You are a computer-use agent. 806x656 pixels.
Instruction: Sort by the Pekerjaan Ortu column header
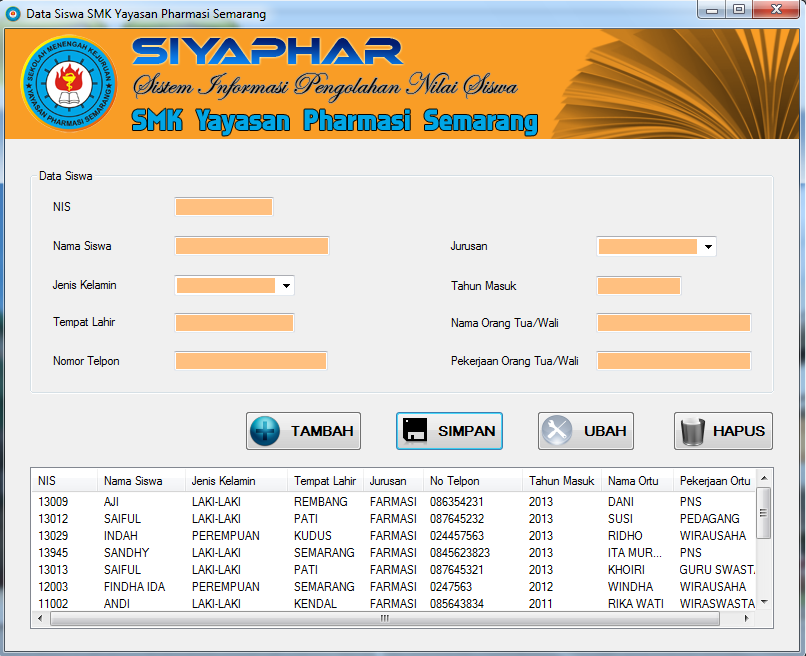pyautogui.click(x=715, y=481)
